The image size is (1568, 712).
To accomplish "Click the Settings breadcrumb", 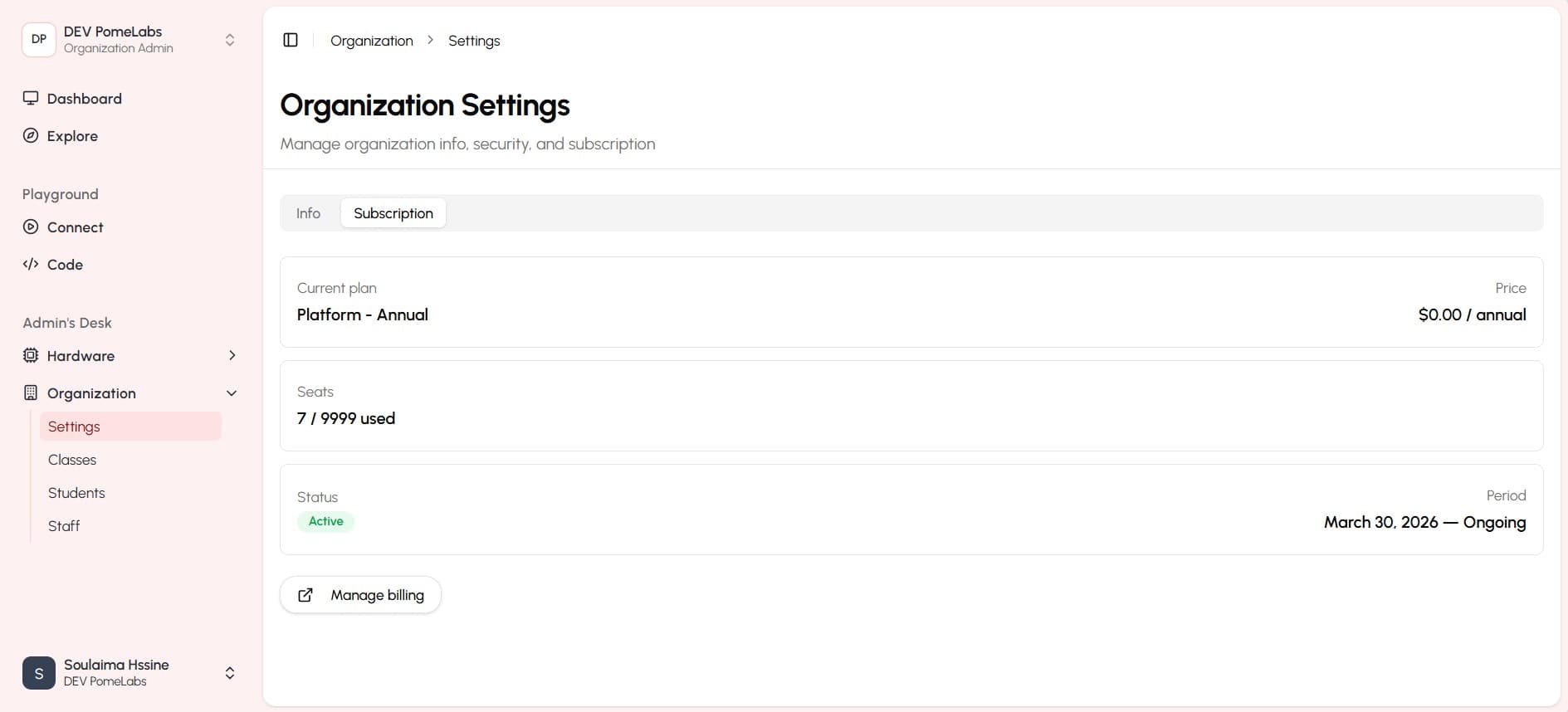I will [x=474, y=41].
